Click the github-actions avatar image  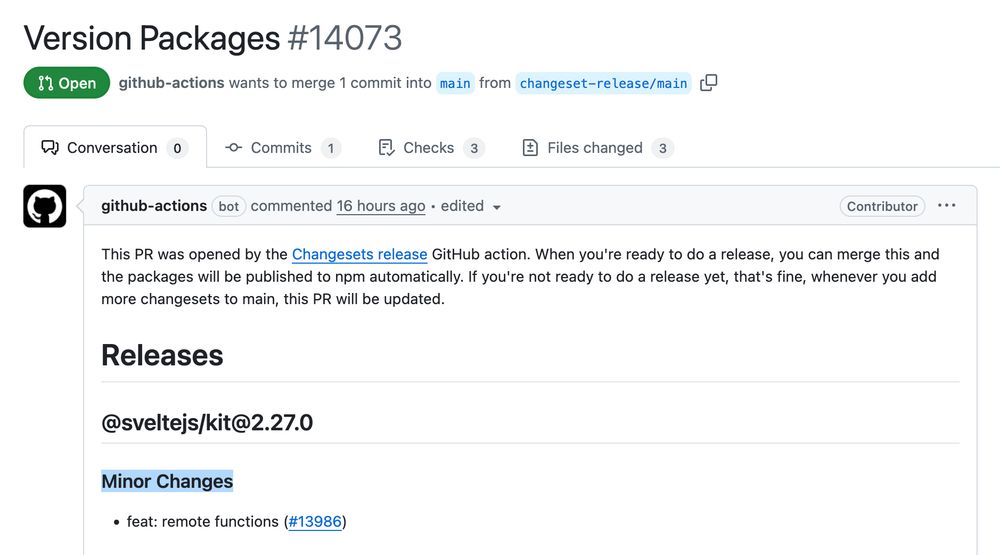click(x=45, y=206)
